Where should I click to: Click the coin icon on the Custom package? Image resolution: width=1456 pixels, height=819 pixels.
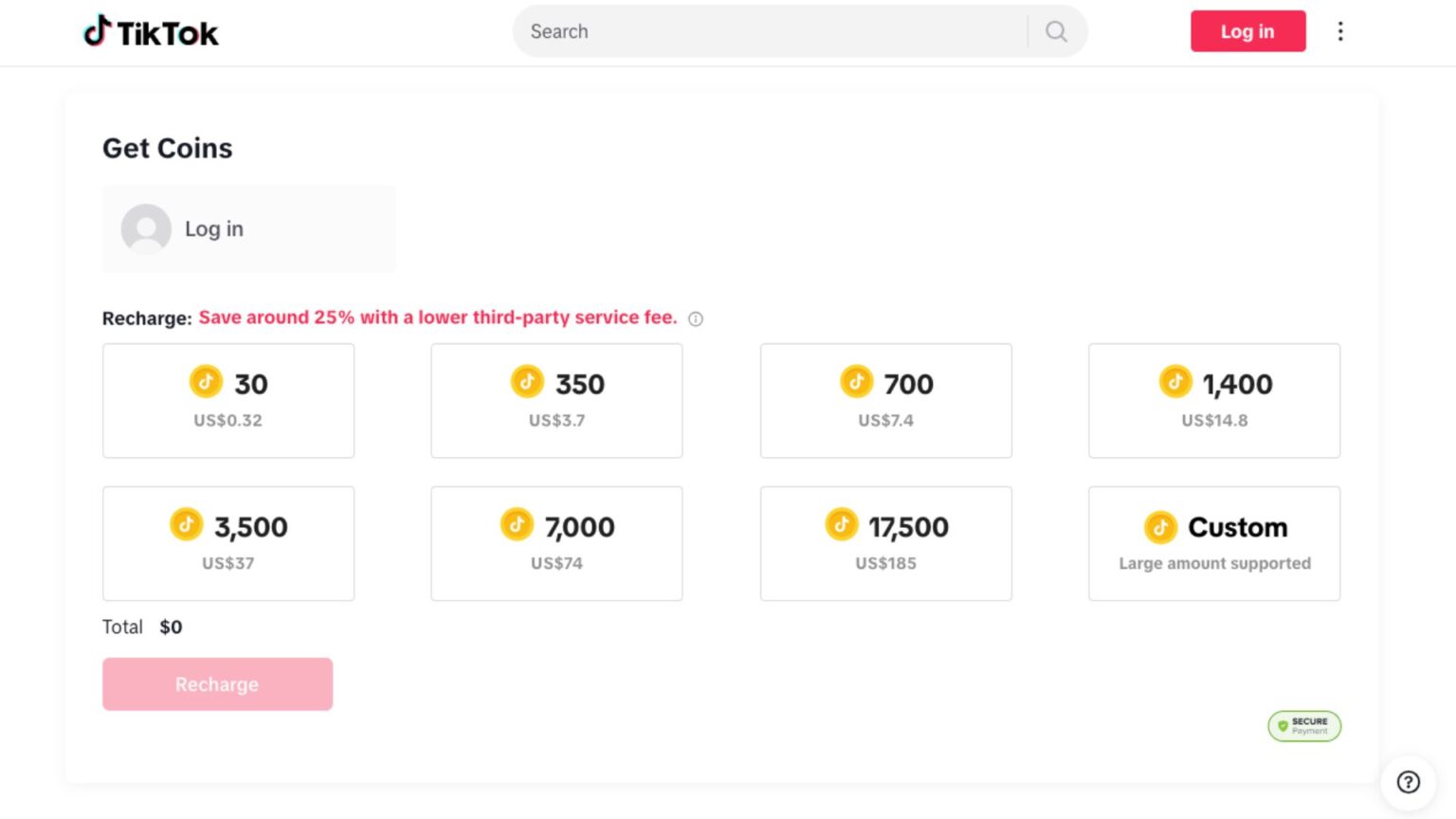pos(1160,527)
